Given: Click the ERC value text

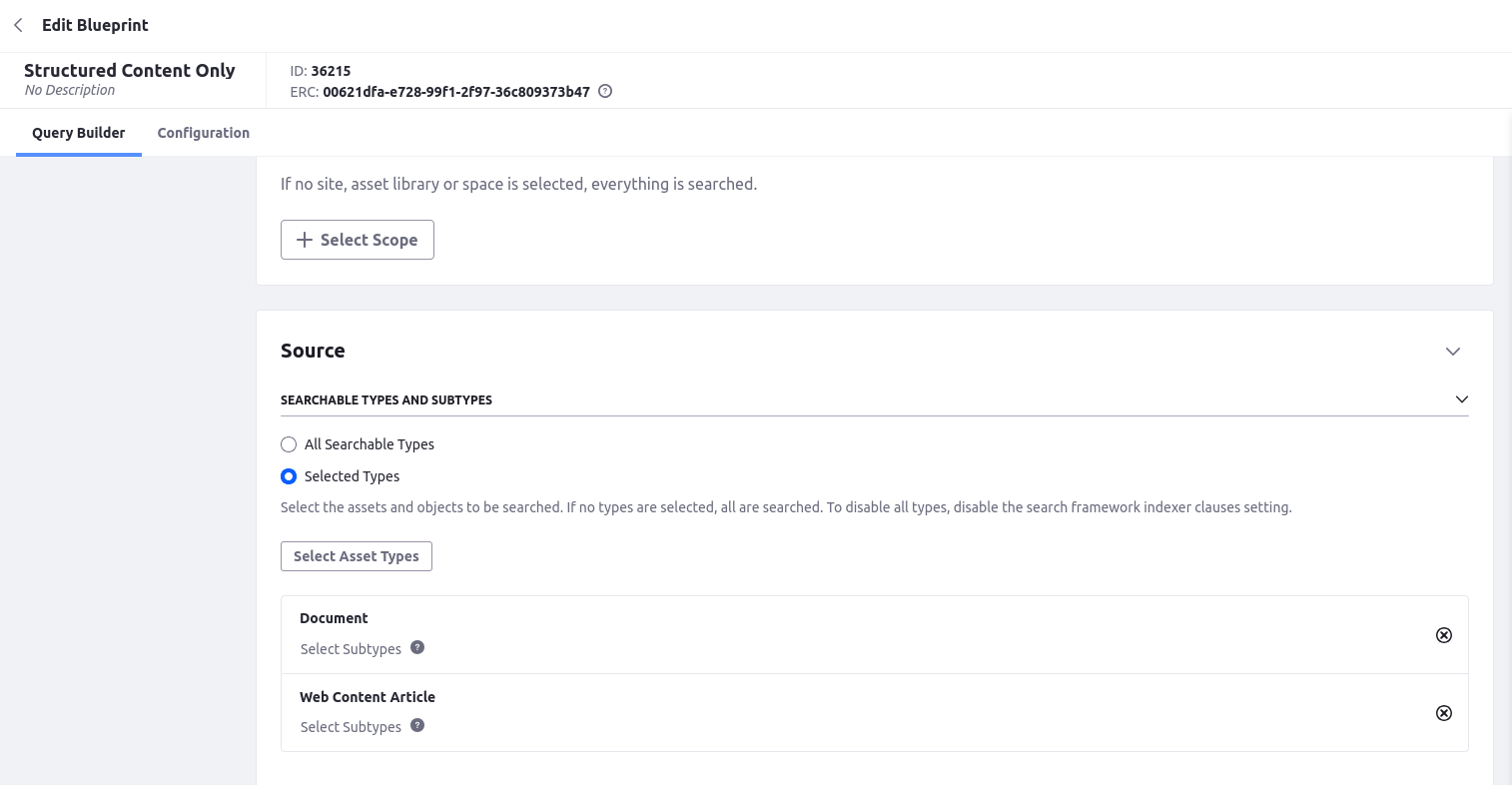Looking at the screenshot, I should click(456, 92).
